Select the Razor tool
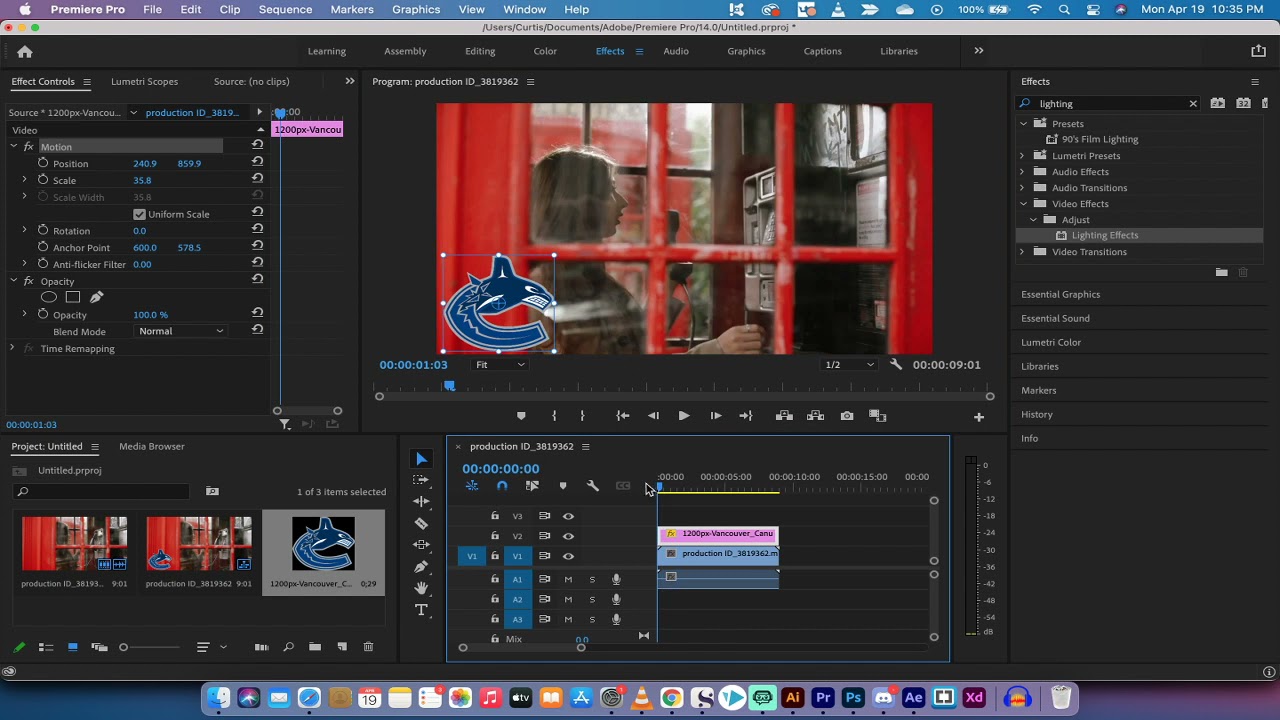The width and height of the screenshot is (1280, 720). pyautogui.click(x=421, y=523)
